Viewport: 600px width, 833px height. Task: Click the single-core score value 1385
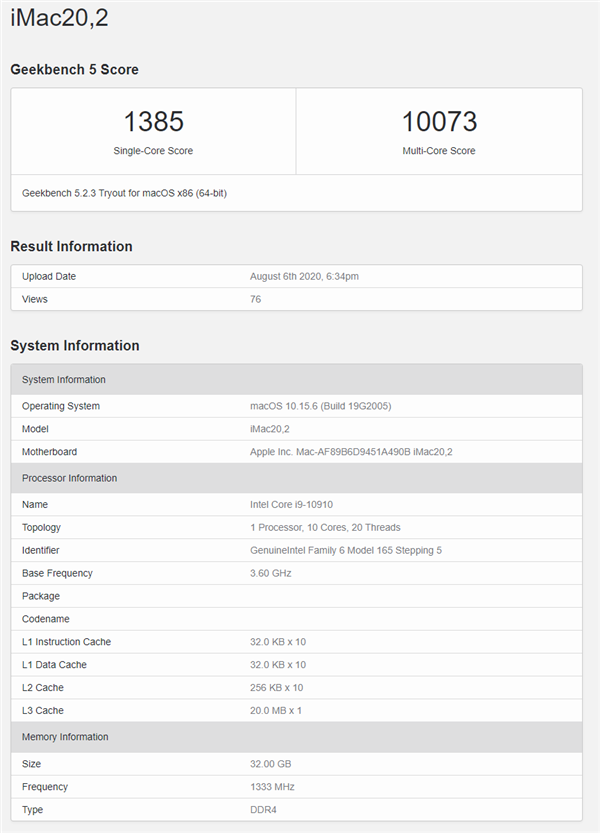(x=154, y=122)
